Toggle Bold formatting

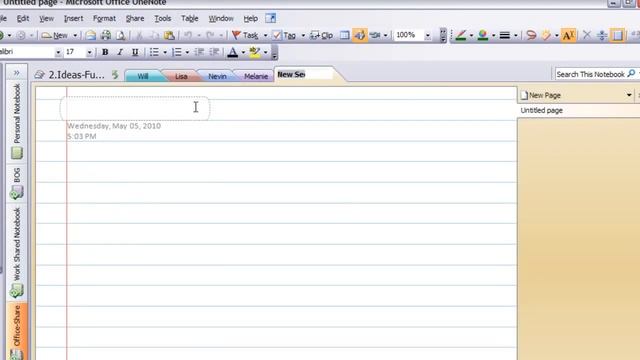[x=105, y=52]
